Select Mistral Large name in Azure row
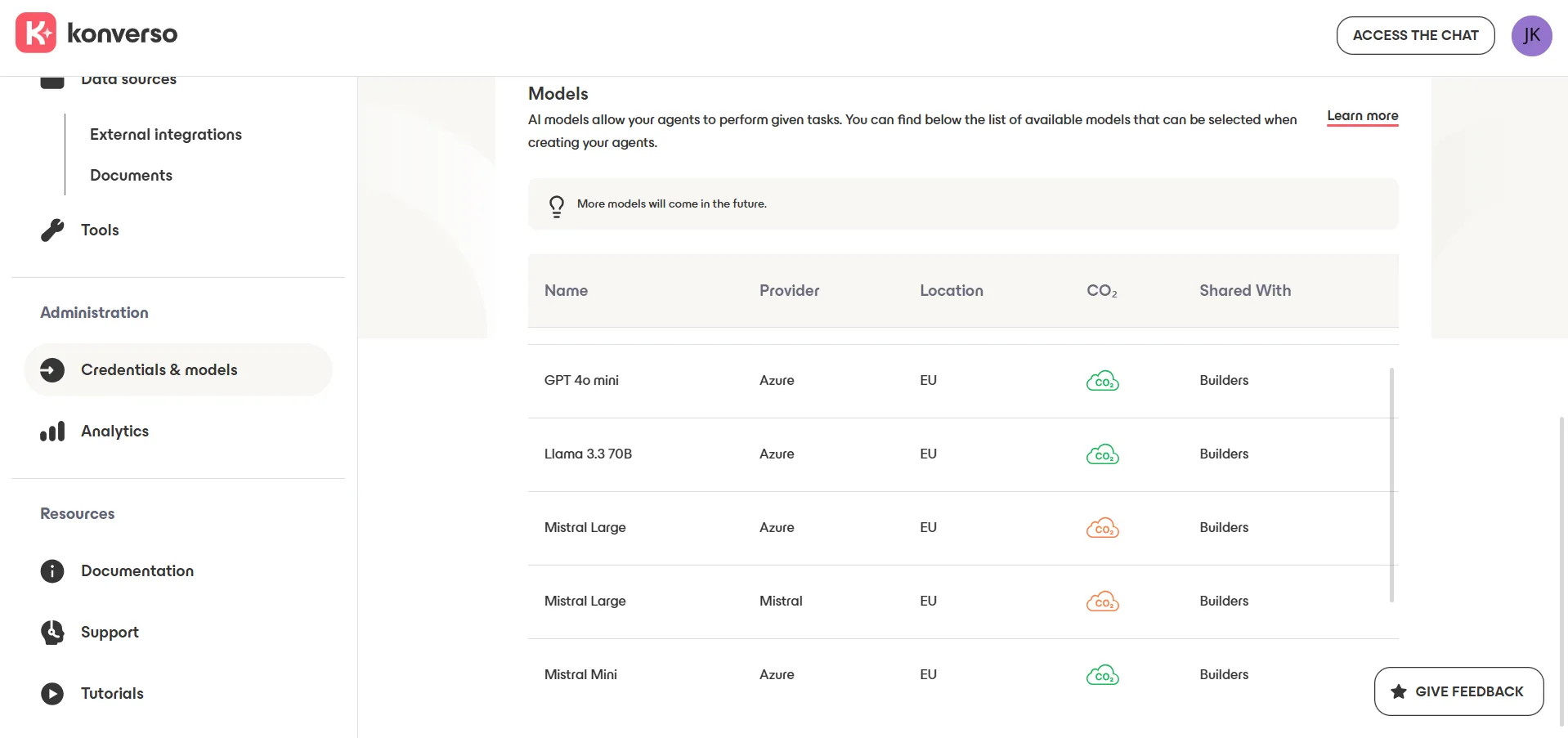The height and width of the screenshot is (738, 1568). [x=585, y=528]
